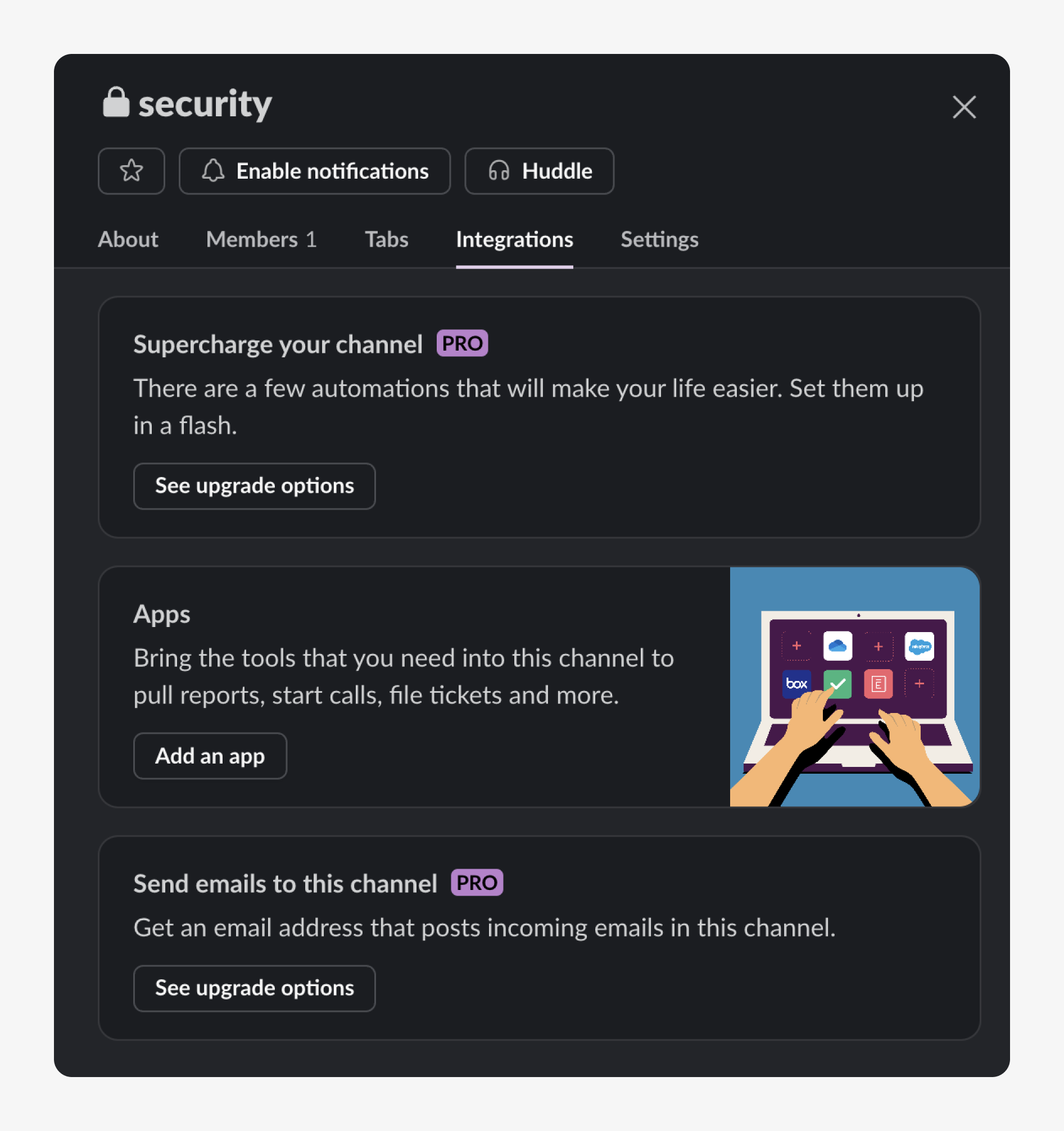Select the Integrations tab
The height and width of the screenshot is (1131, 1064).
(514, 239)
